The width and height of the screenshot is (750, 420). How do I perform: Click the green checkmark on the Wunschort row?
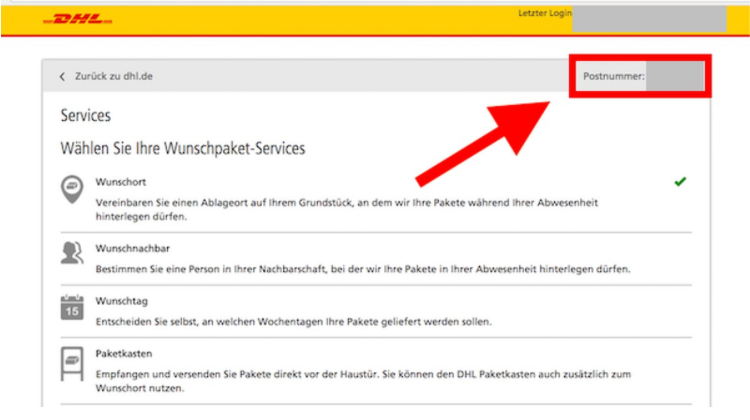coord(680,181)
